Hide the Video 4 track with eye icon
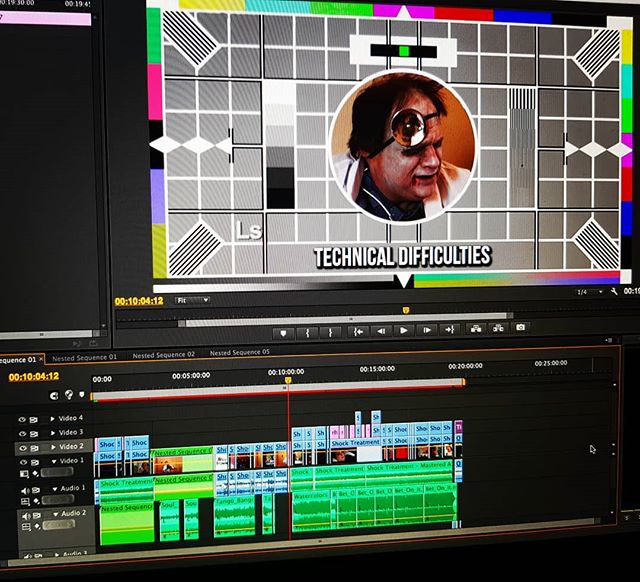Screen dimensions: 640x582 [22, 419]
